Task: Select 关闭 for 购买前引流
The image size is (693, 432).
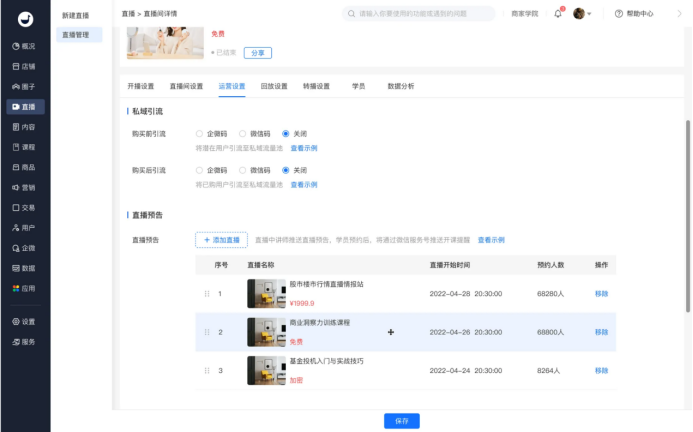Action: pos(286,134)
